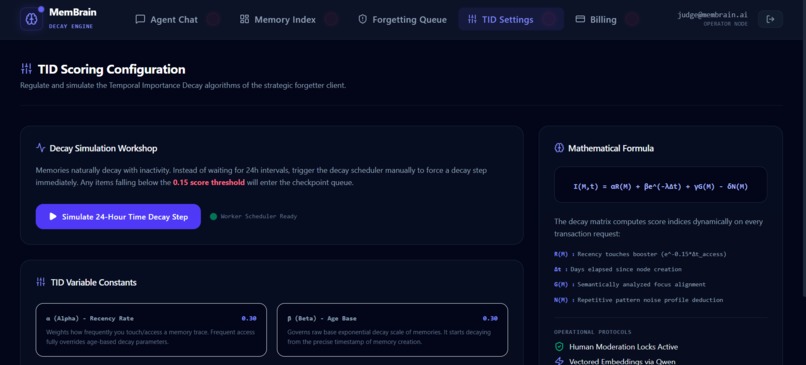The image size is (806, 365).
Task: Click the MemBrain brain logo icon
Action: (31, 19)
